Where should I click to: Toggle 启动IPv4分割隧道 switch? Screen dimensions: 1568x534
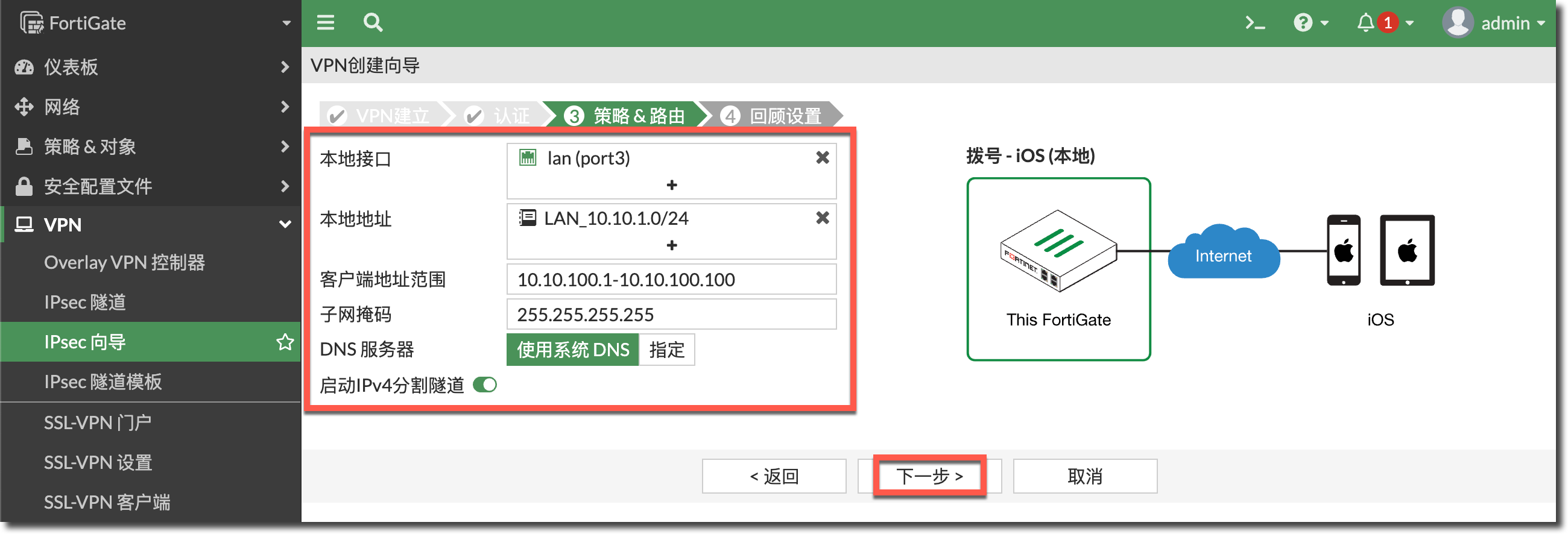pyautogui.click(x=485, y=385)
